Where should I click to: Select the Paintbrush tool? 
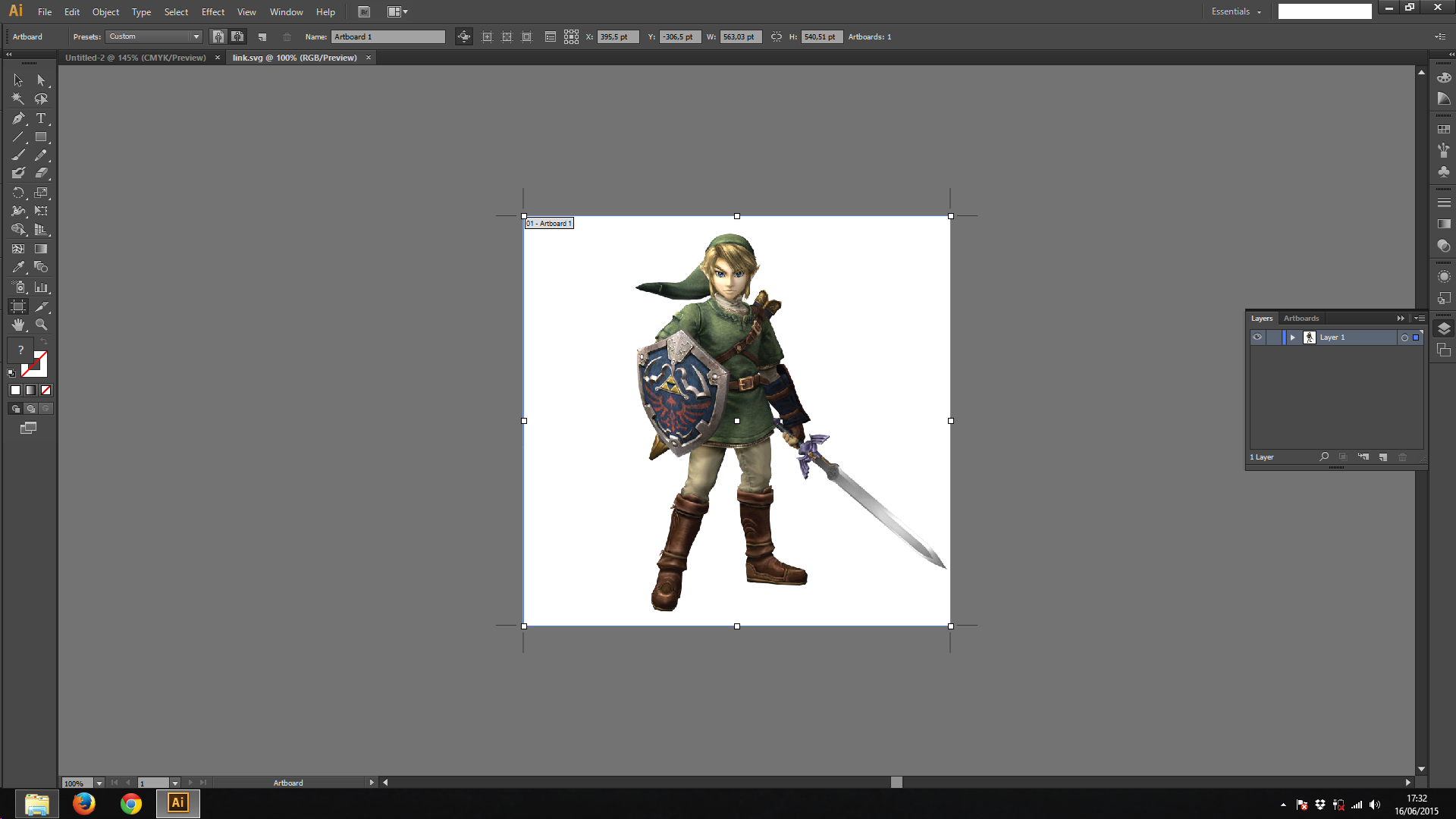pos(18,155)
